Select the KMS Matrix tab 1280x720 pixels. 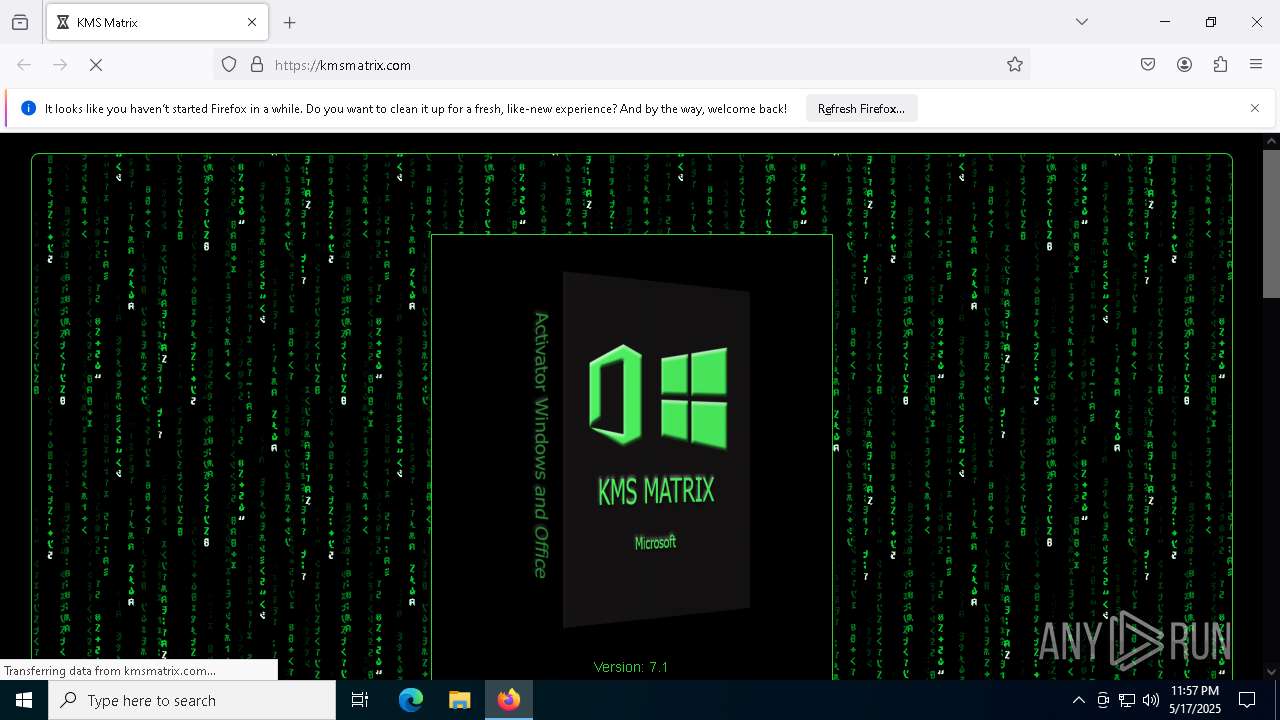click(156, 22)
